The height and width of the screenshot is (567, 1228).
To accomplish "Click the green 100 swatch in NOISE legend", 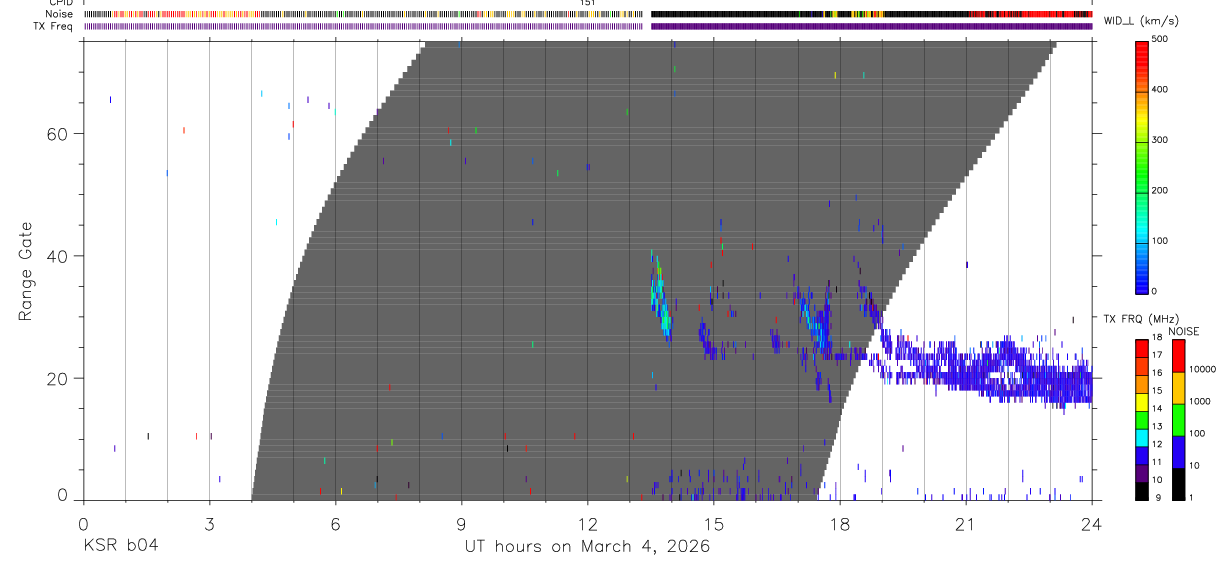I will (x=1178, y=420).
